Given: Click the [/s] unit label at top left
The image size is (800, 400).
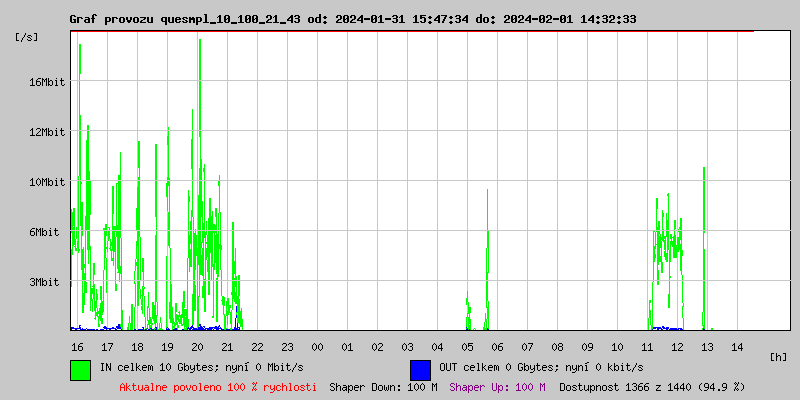Looking at the screenshot, I should coord(27,37).
